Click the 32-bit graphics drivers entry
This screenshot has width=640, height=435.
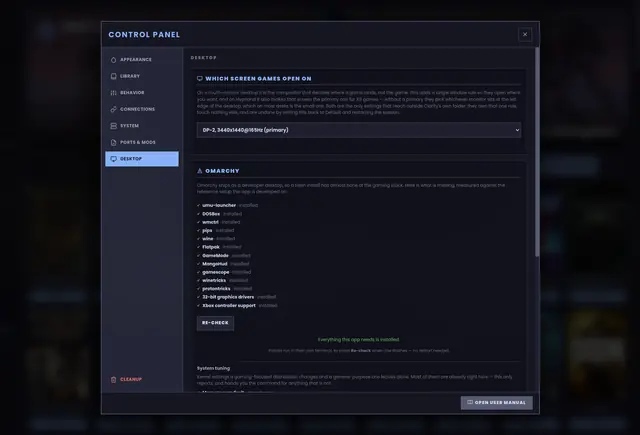coord(236,297)
